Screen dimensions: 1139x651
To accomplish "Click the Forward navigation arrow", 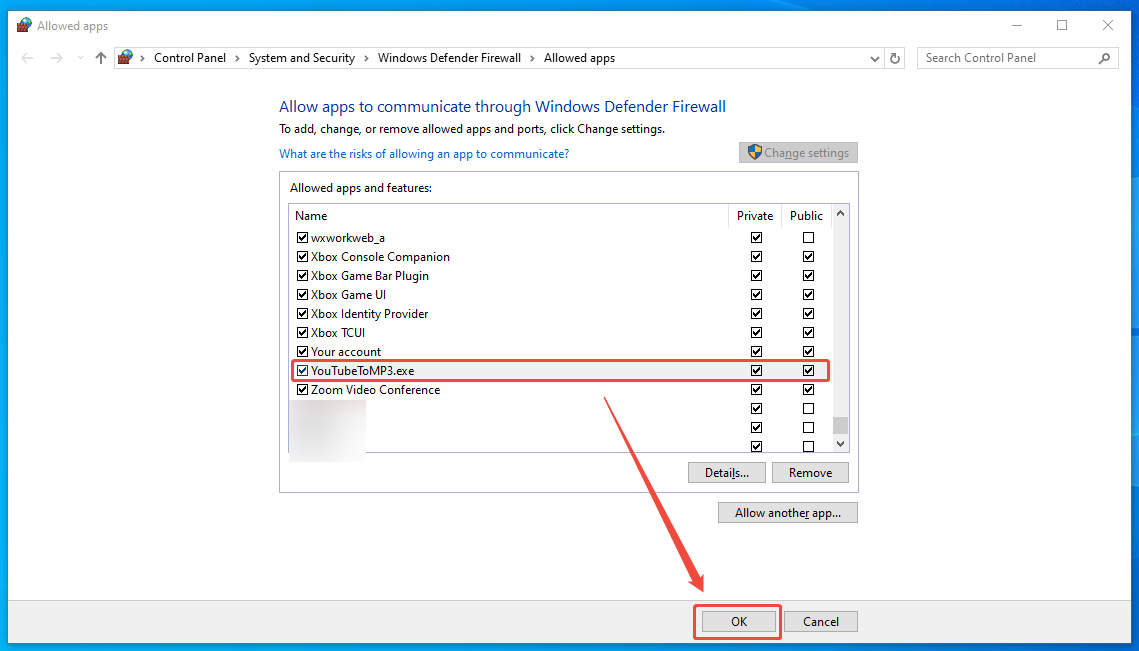I will click(x=57, y=58).
